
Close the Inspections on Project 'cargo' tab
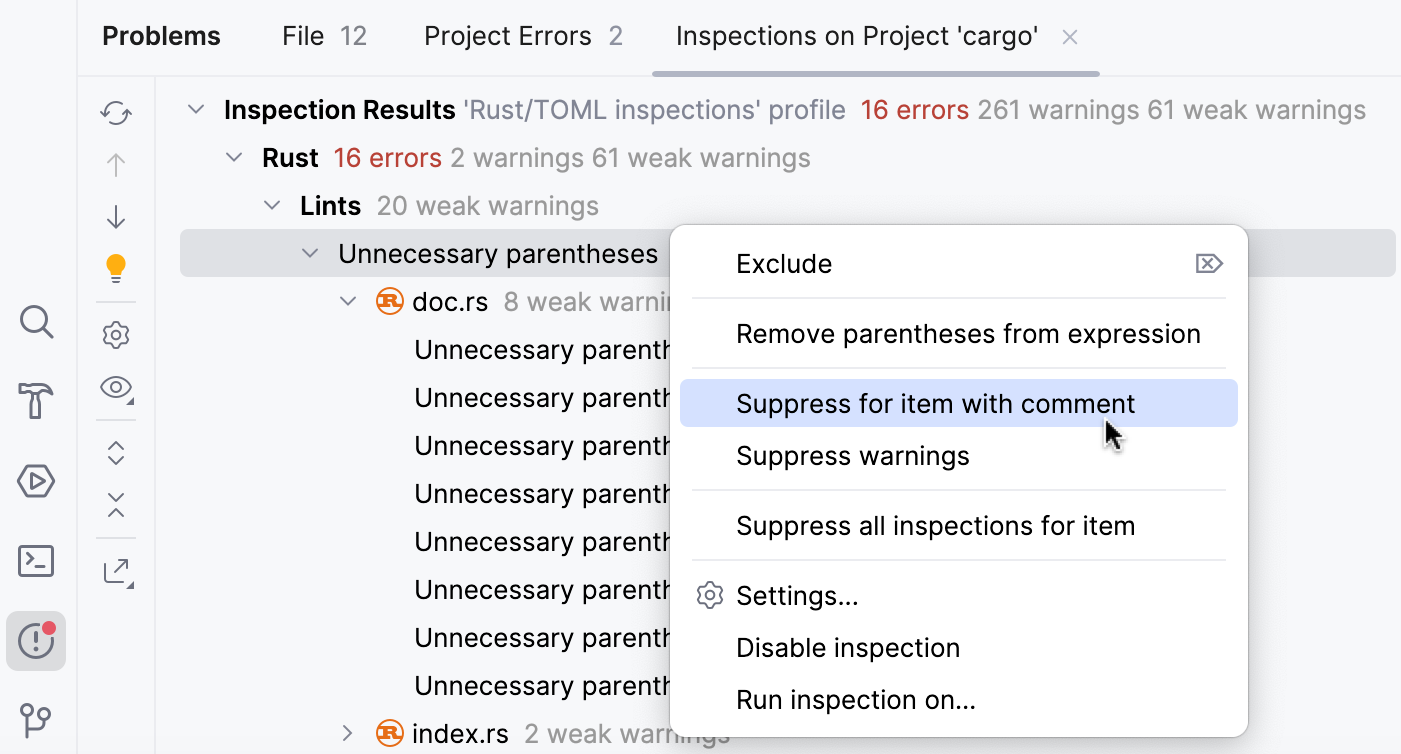point(1069,36)
